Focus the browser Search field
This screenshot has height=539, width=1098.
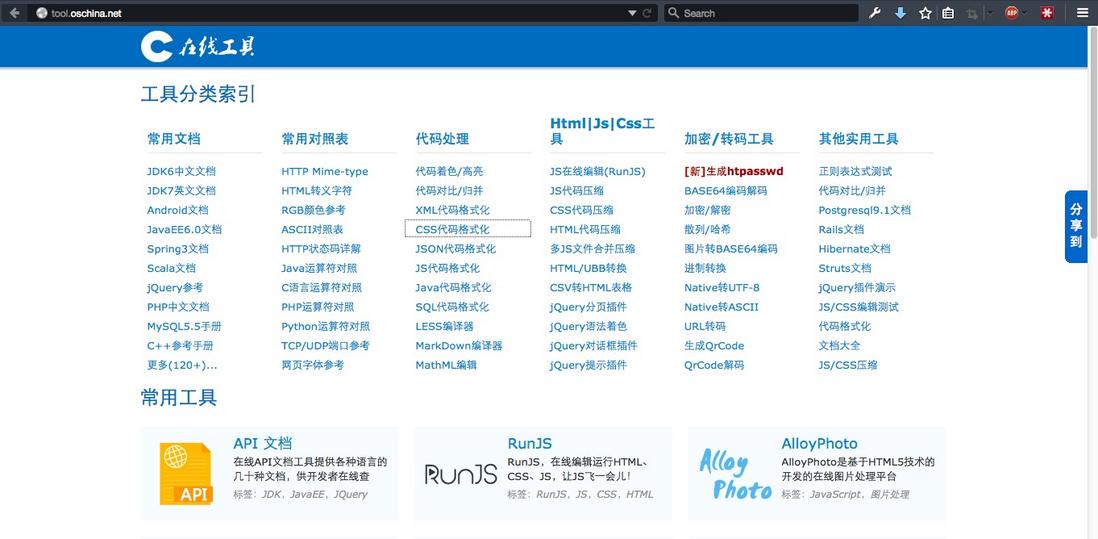click(x=760, y=13)
